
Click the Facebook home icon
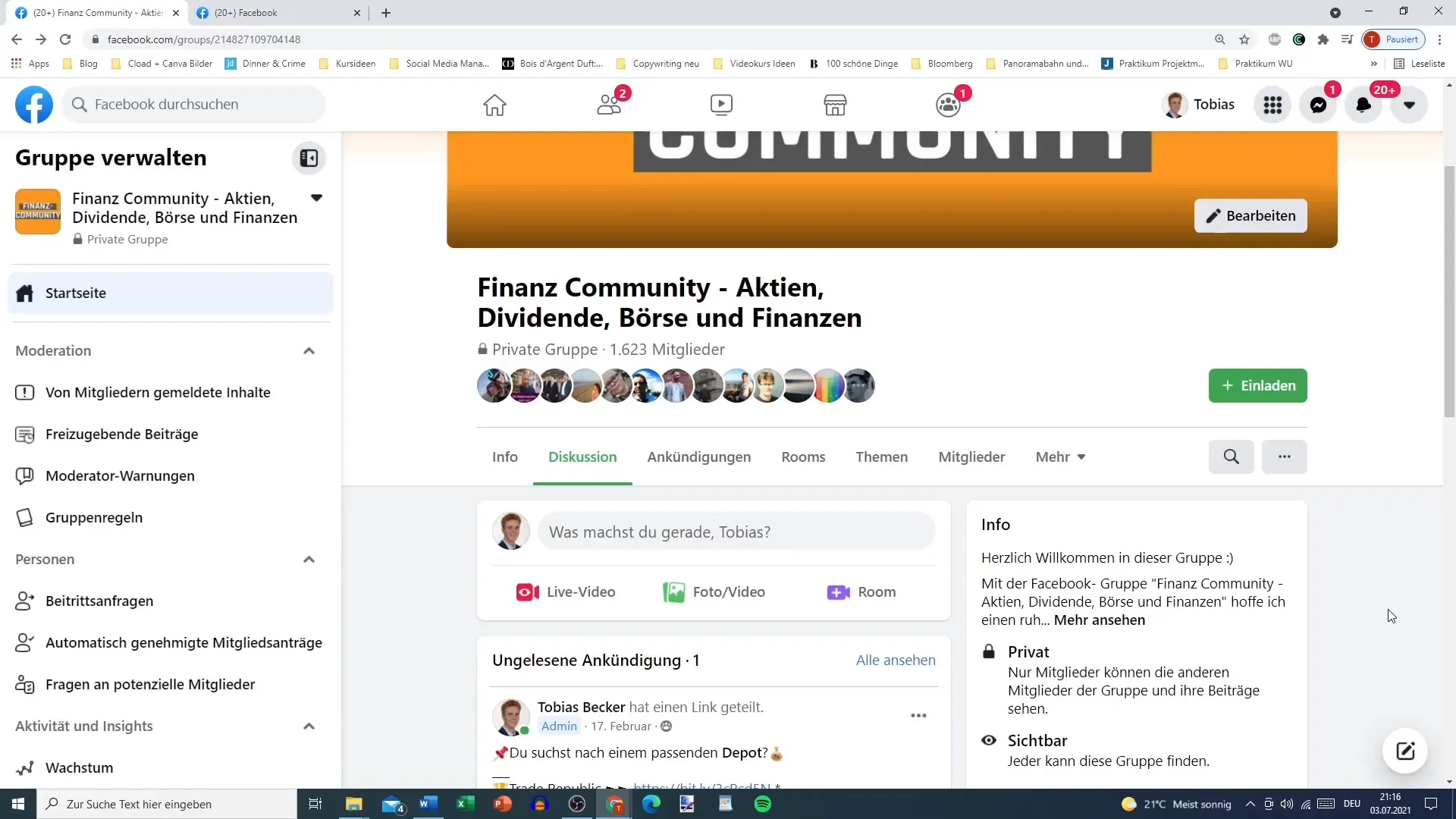point(495,103)
